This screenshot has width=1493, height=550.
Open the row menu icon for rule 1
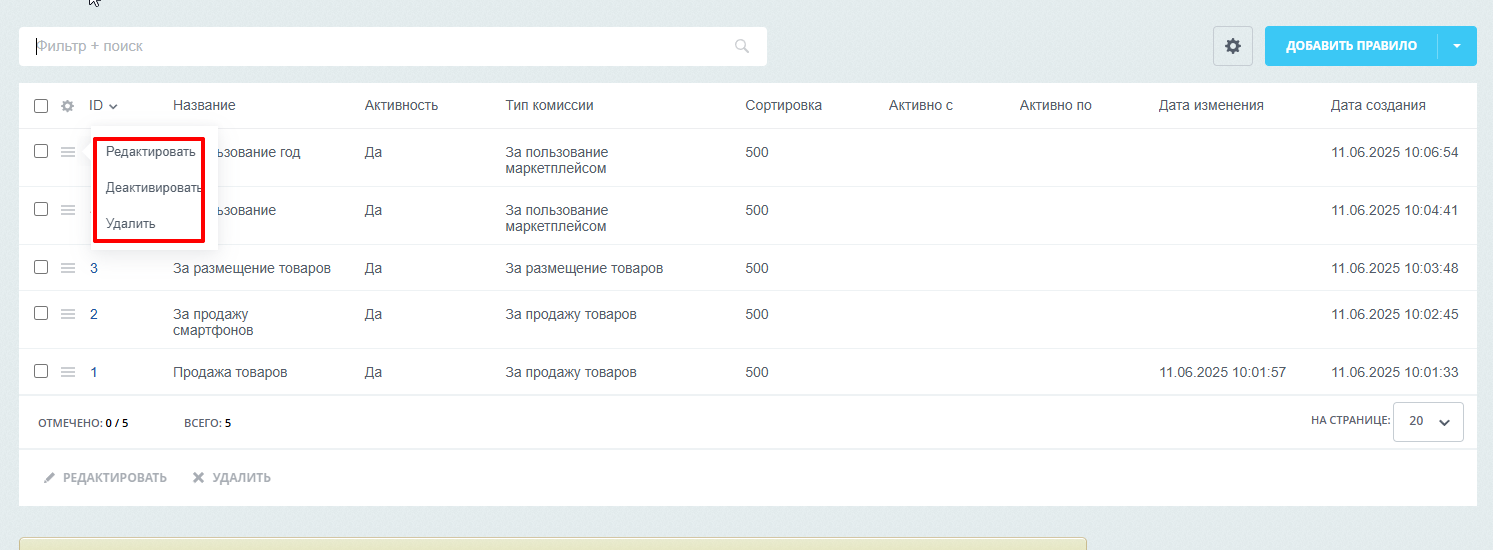68,372
